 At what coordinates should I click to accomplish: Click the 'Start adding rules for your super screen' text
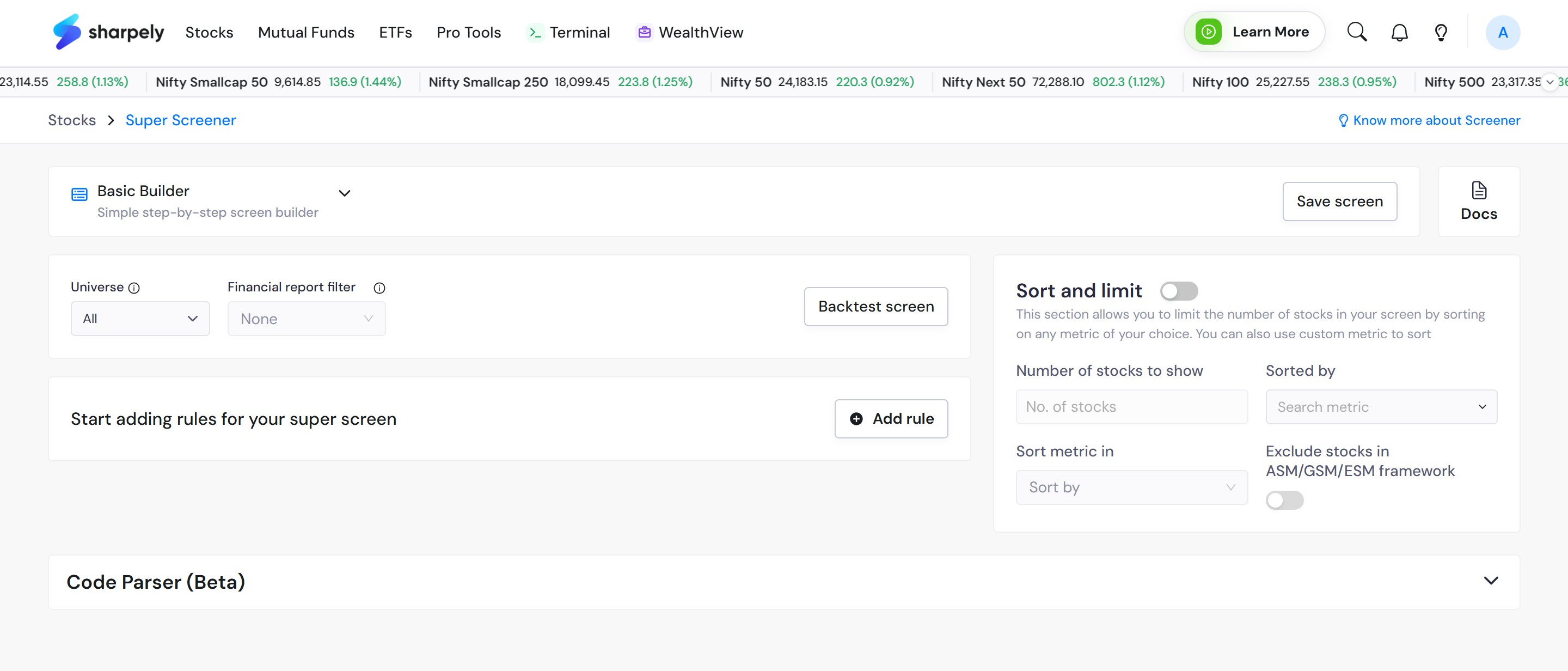click(233, 419)
